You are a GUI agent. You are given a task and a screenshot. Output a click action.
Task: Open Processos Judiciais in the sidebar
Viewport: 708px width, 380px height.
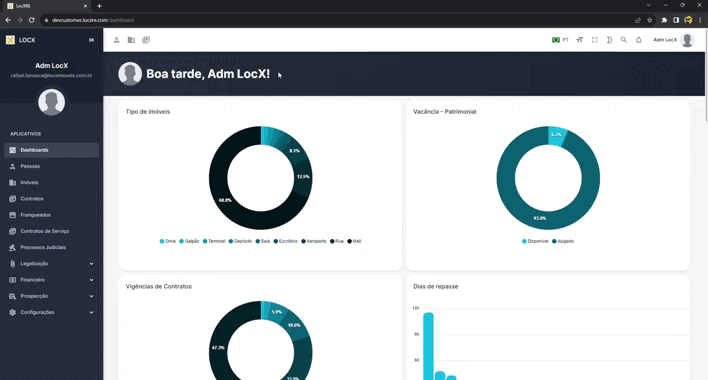(51, 247)
